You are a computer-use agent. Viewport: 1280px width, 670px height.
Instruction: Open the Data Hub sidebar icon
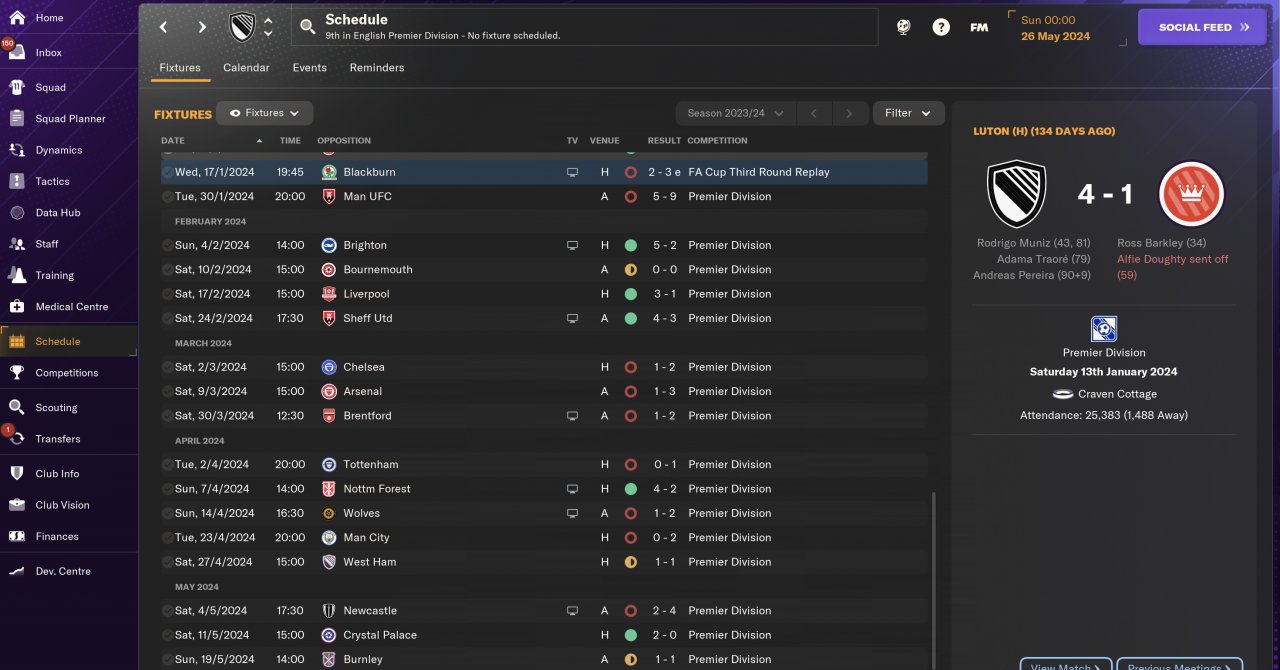[x=16, y=213]
